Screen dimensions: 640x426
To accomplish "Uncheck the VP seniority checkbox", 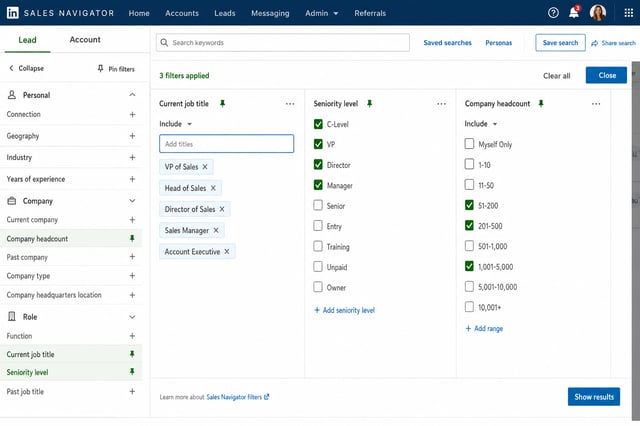I will [x=318, y=144].
